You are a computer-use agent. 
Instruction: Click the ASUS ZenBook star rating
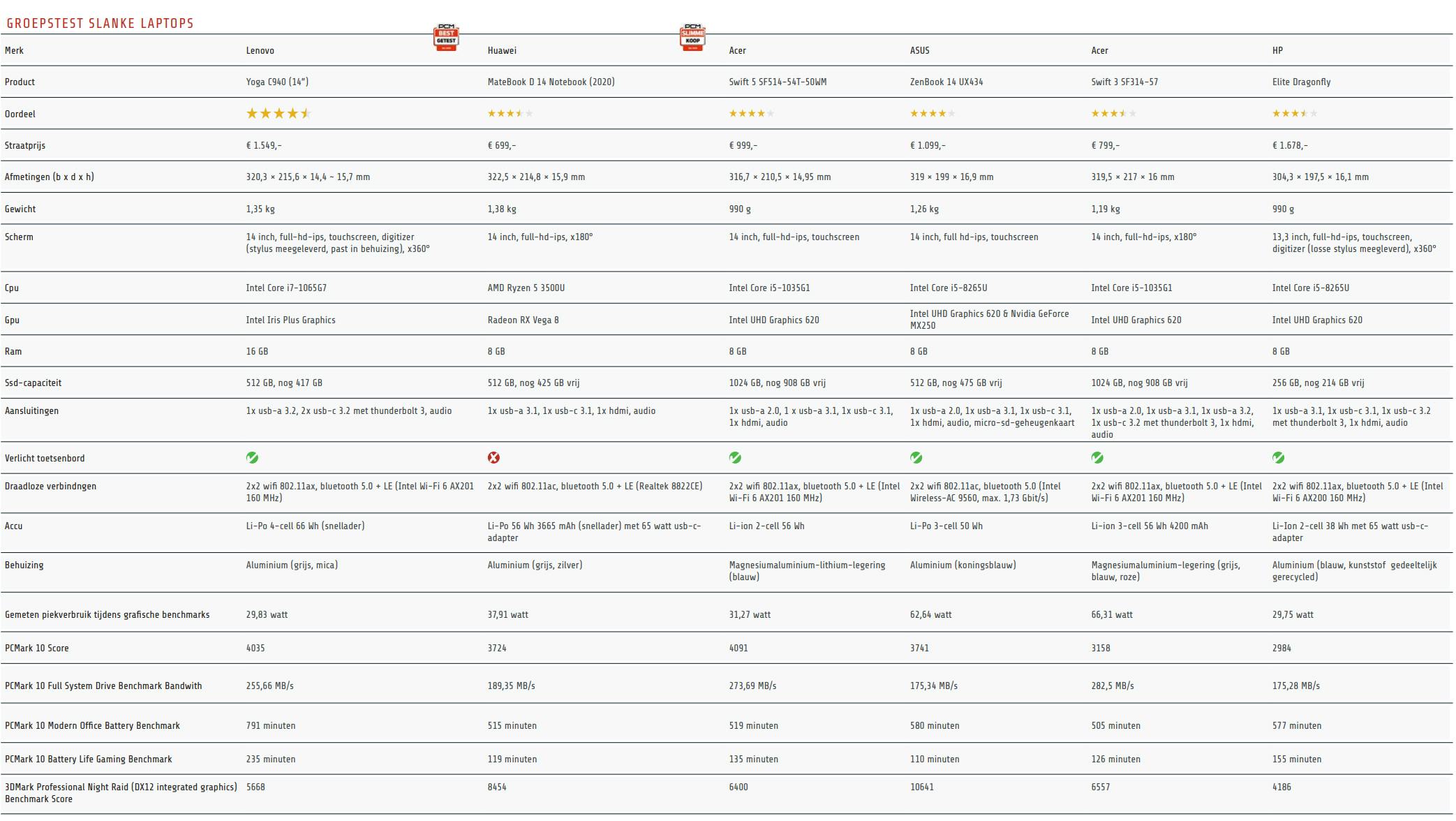point(932,114)
